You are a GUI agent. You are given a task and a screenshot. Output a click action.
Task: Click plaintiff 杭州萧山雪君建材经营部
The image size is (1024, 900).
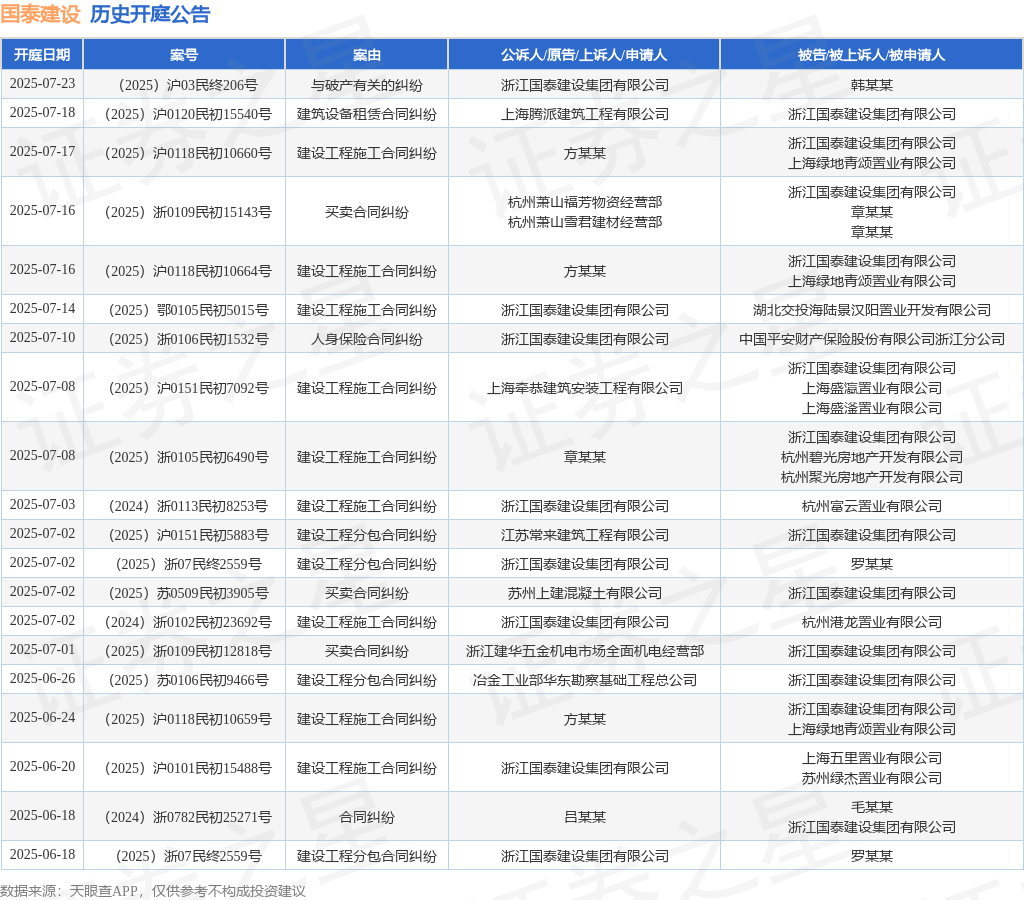(x=584, y=222)
